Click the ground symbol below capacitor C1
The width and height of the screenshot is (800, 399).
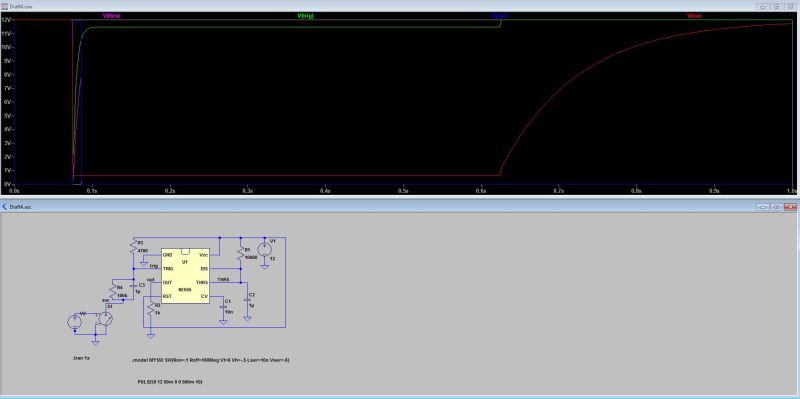[223, 322]
